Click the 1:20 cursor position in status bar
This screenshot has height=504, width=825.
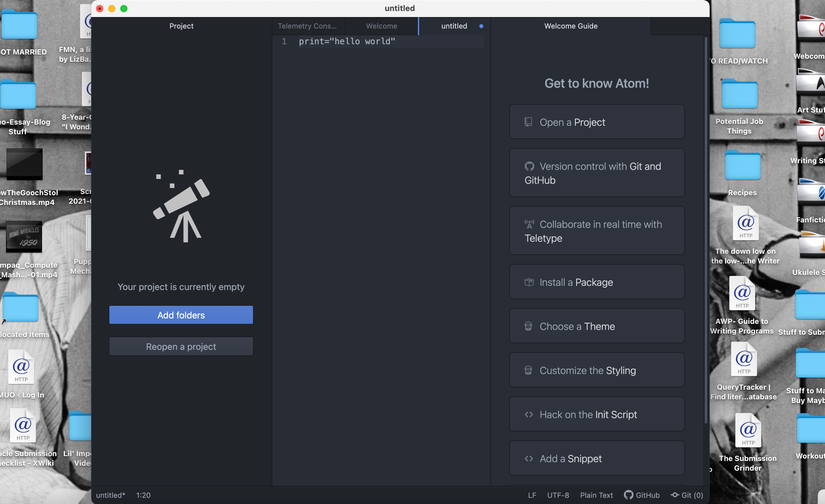coord(143,495)
